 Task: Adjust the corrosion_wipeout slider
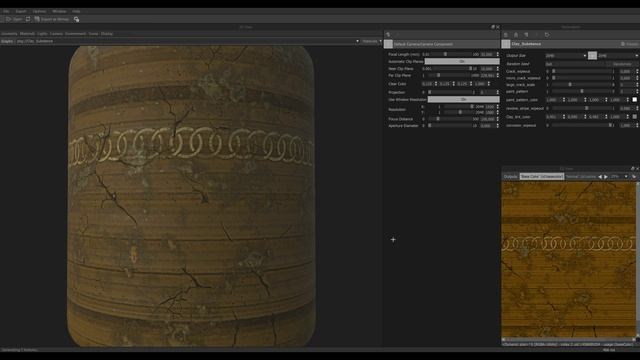coord(581,126)
